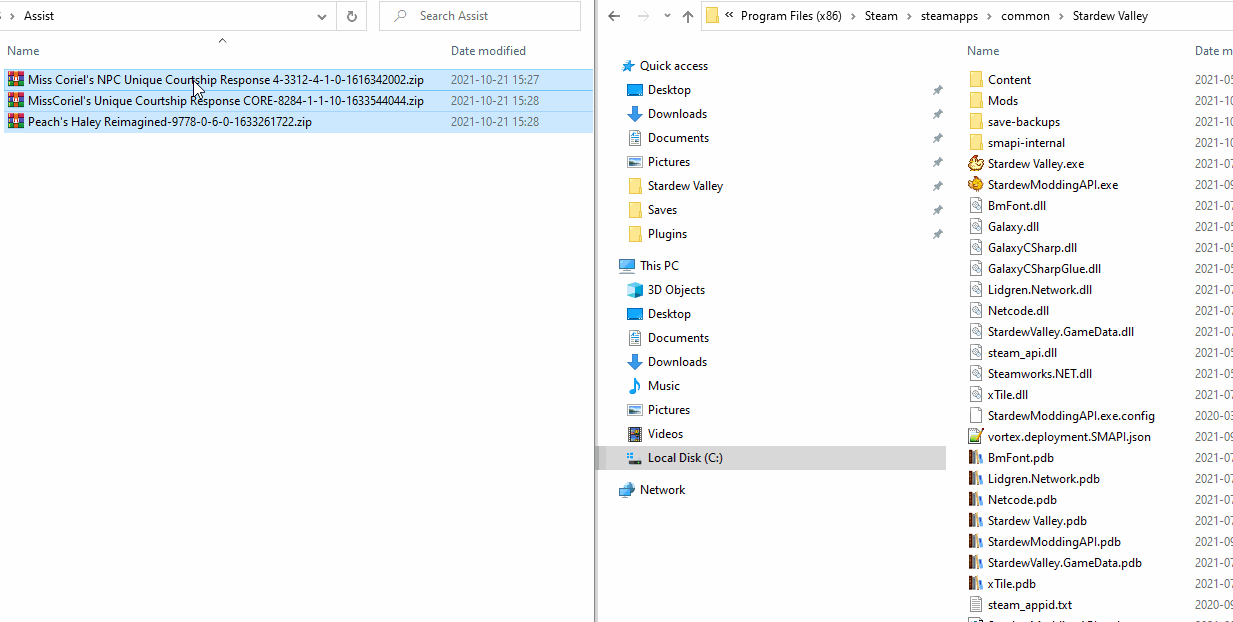Click the Search Assist field

click(480, 16)
